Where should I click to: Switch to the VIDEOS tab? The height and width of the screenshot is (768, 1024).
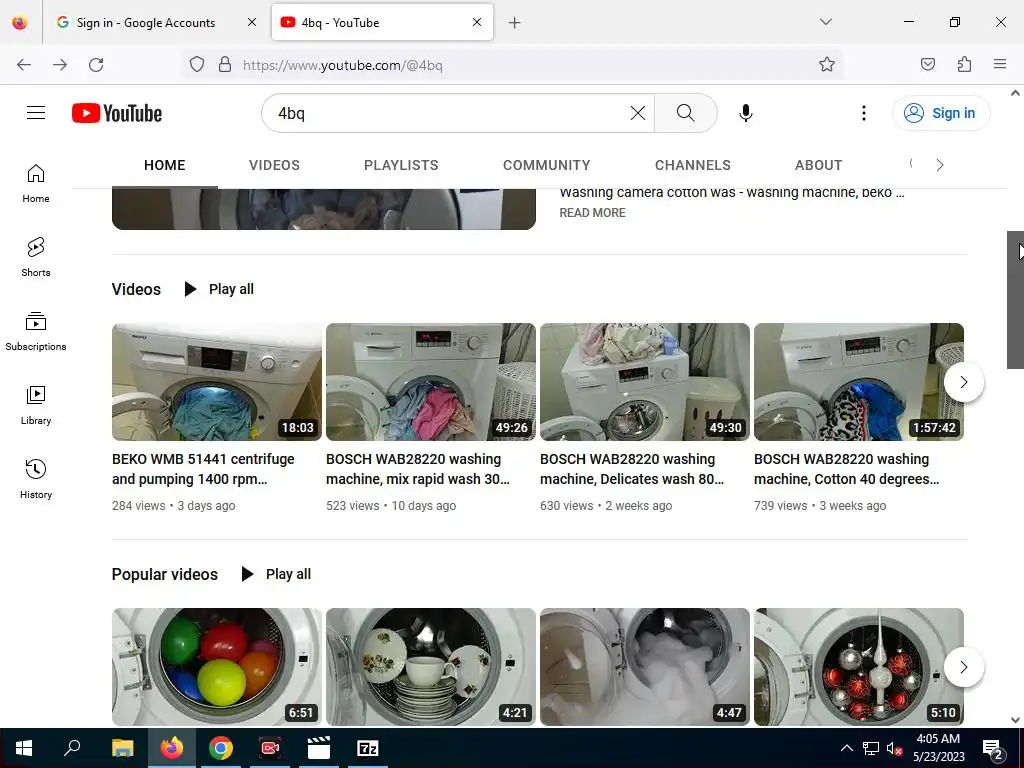pos(274,165)
